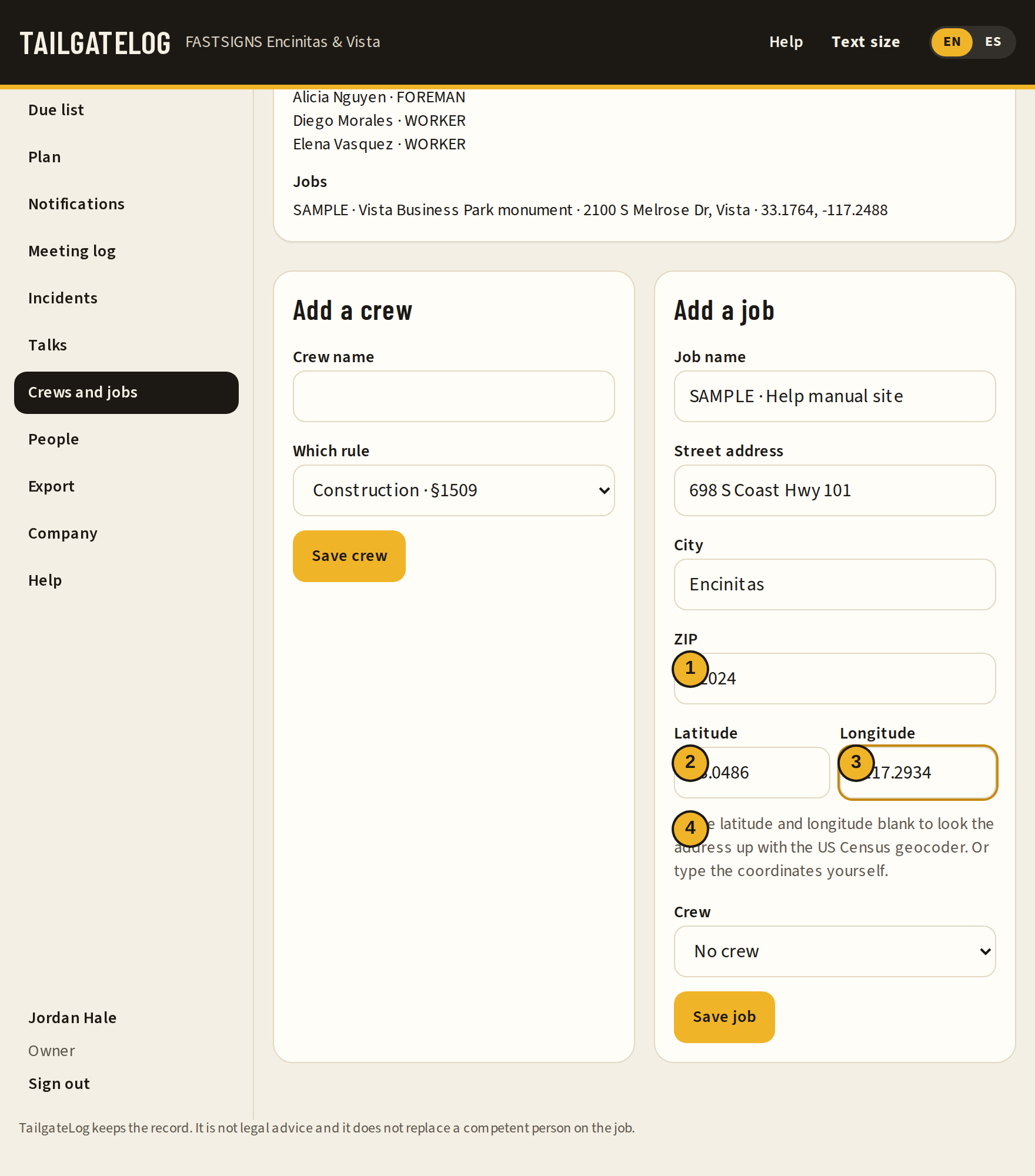Screen dimensions: 1035x1176
Task: Open Help in the sidebar
Action: (x=126, y=580)
